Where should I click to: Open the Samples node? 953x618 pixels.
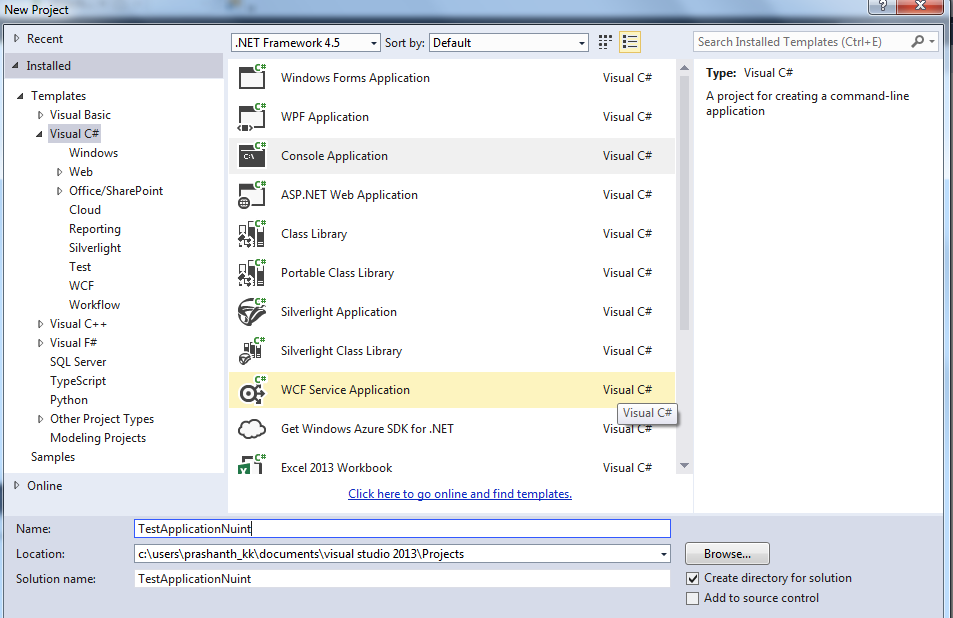(53, 457)
